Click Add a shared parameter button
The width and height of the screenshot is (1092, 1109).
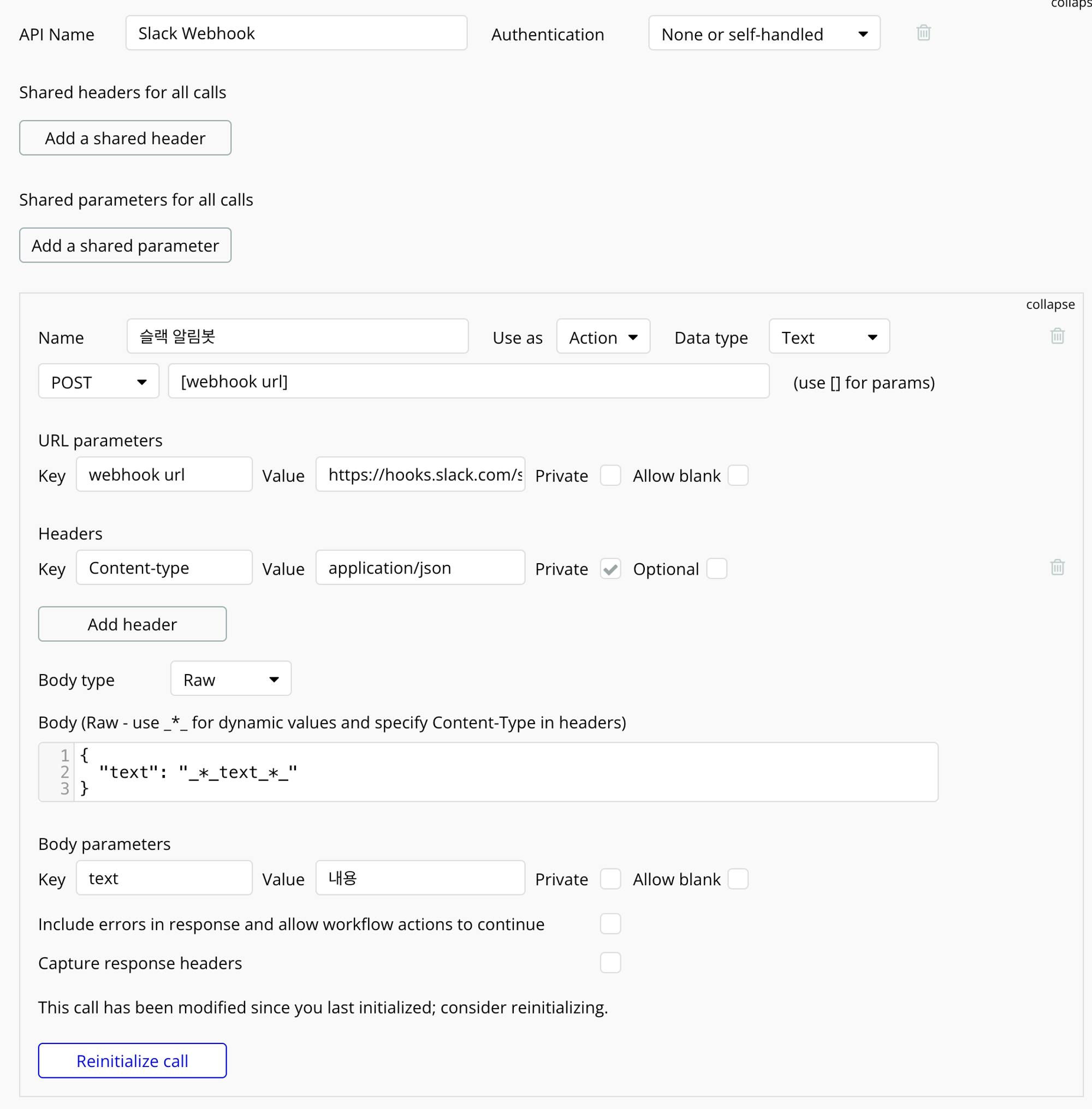[125, 246]
